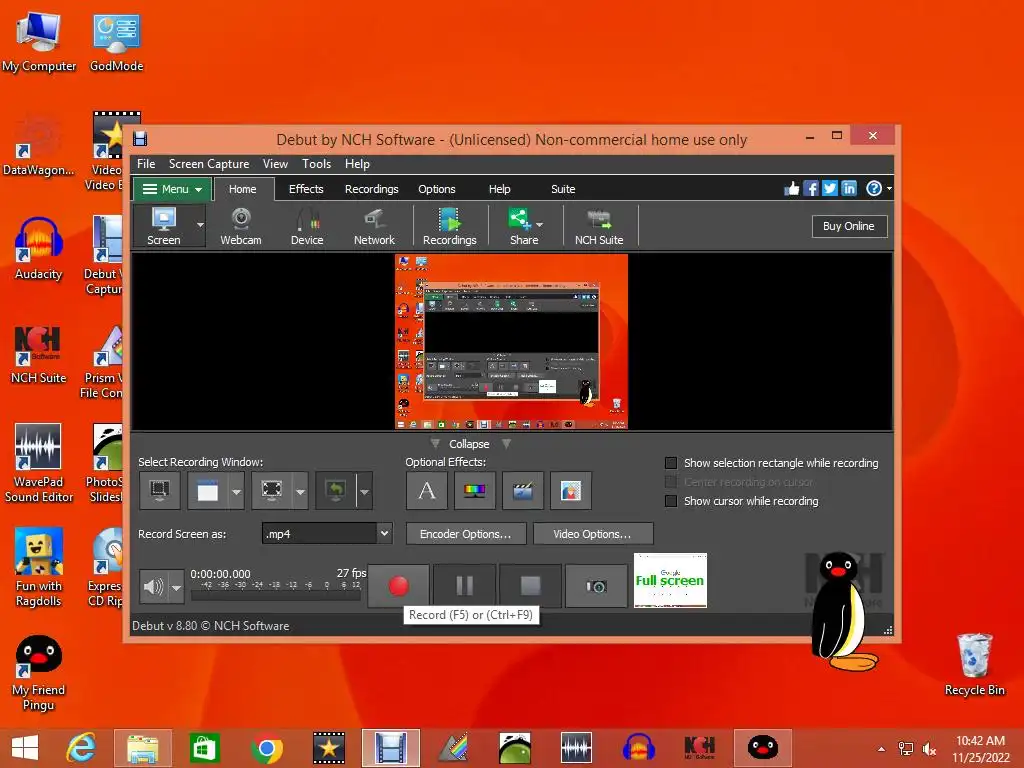Open Video Options dialog
The height and width of the screenshot is (768, 1024).
[592, 534]
